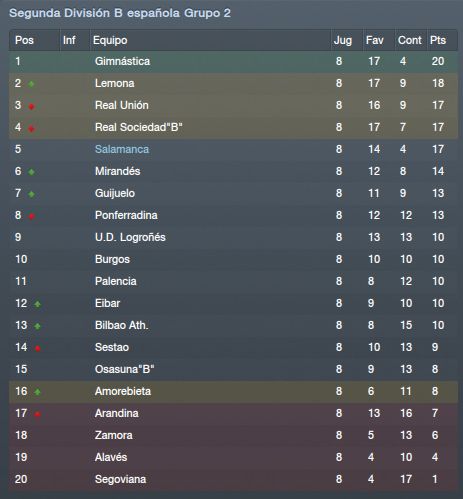Image resolution: width=463 pixels, height=499 pixels.
Task: Sort table by Fav column
Action: [374, 40]
